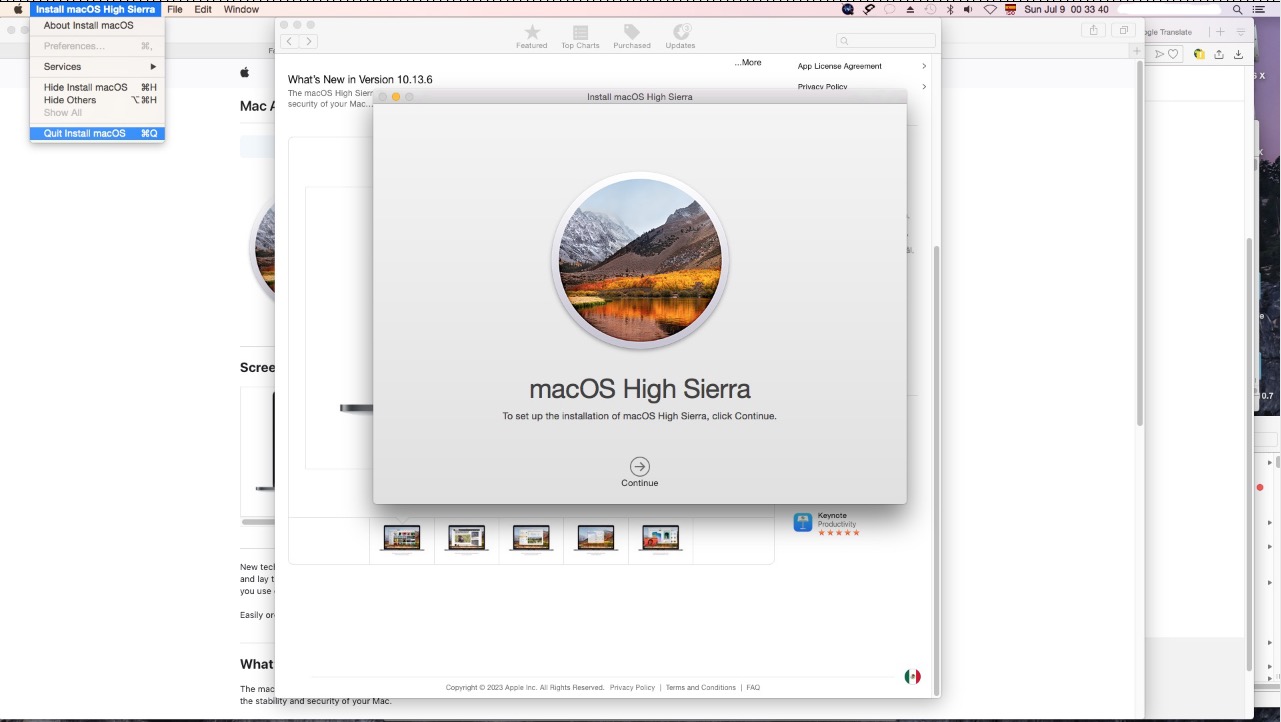Open Privacy Policy link in App Store footer
The image size is (1281, 722).
[x=632, y=688]
